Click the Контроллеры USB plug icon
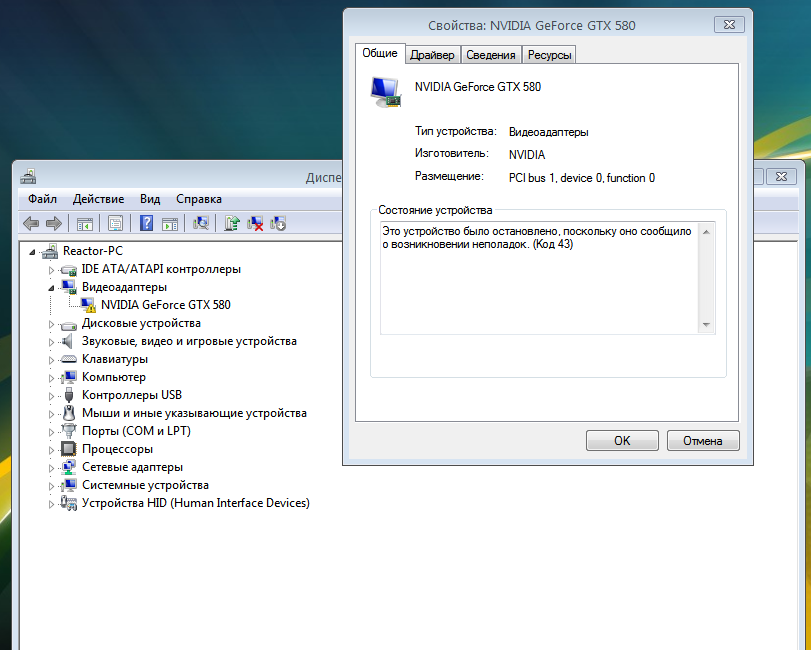The height and width of the screenshot is (650, 811). pyautogui.click(x=69, y=396)
